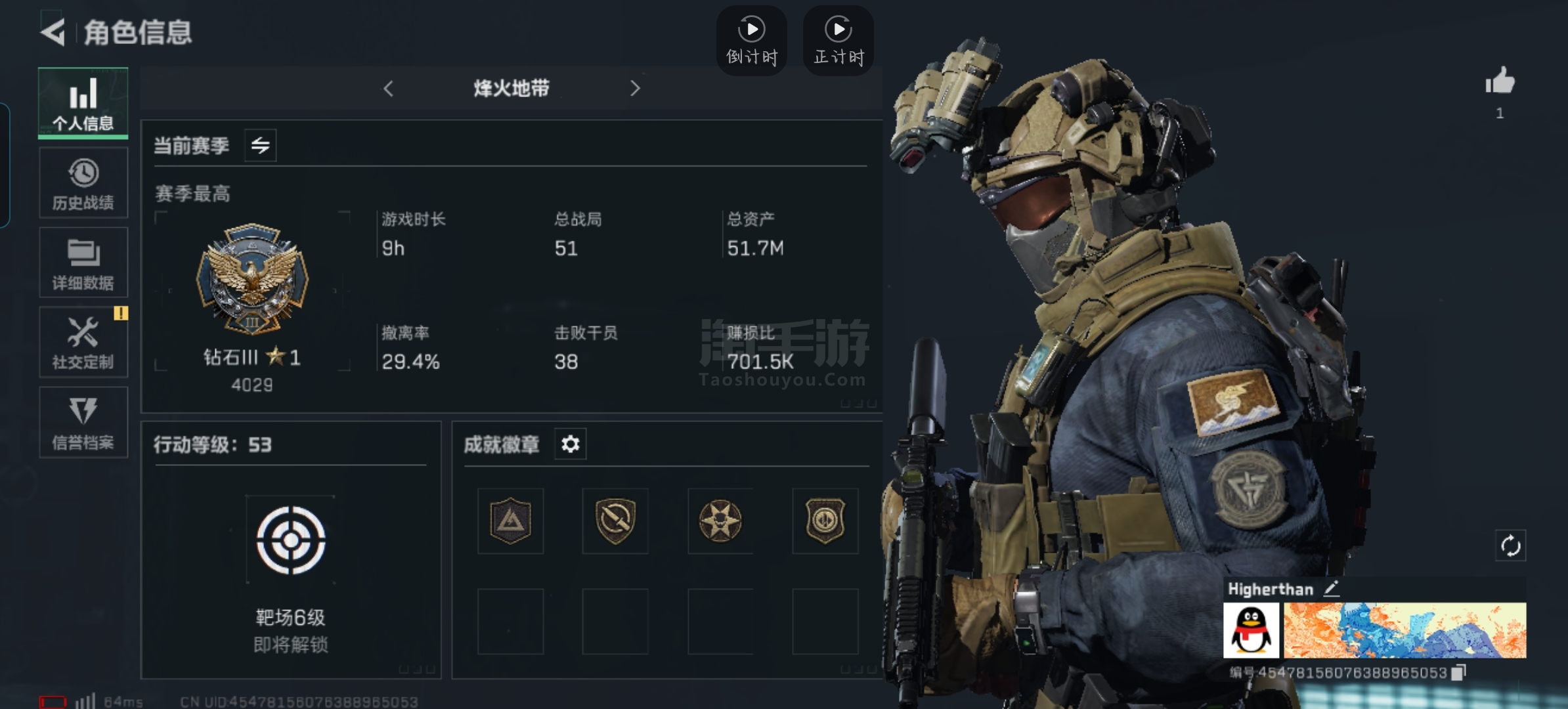Switch to previous game mode with left chevron
This screenshot has width=1568, height=709.
click(x=389, y=88)
